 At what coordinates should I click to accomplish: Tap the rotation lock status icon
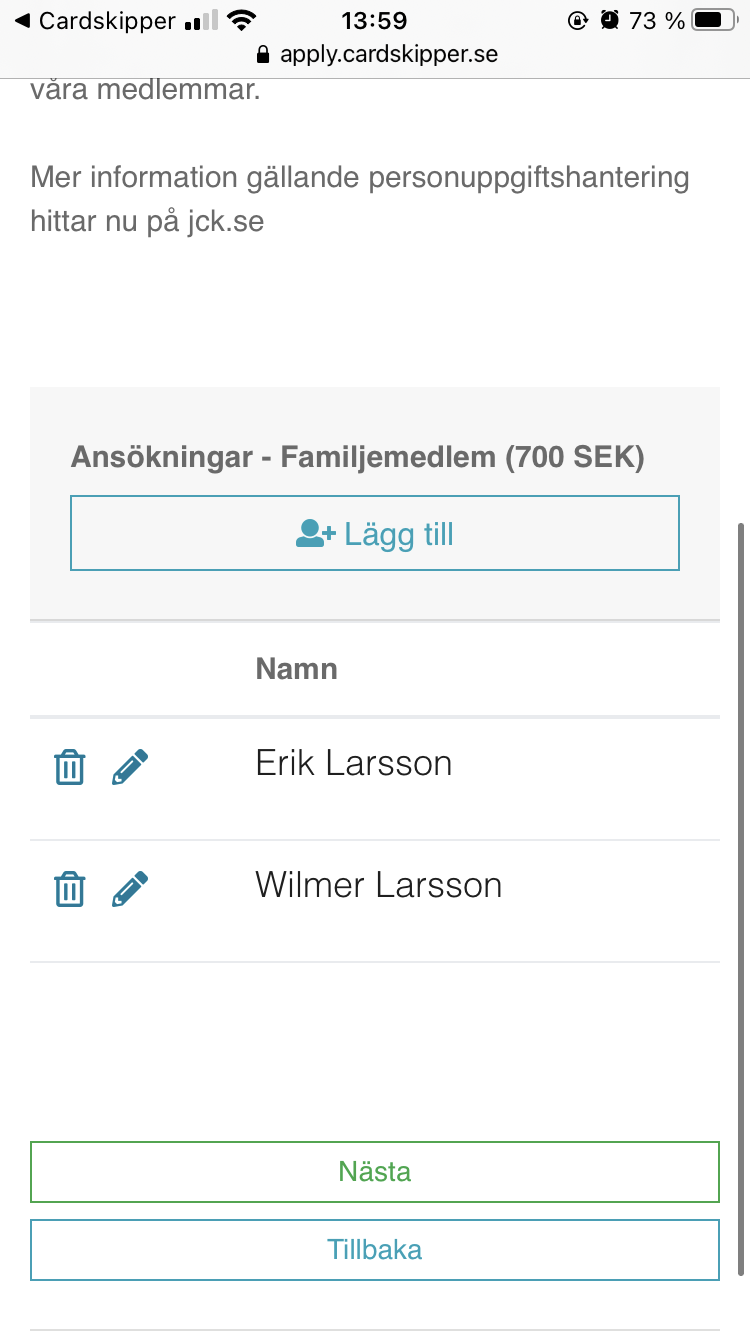(577, 20)
